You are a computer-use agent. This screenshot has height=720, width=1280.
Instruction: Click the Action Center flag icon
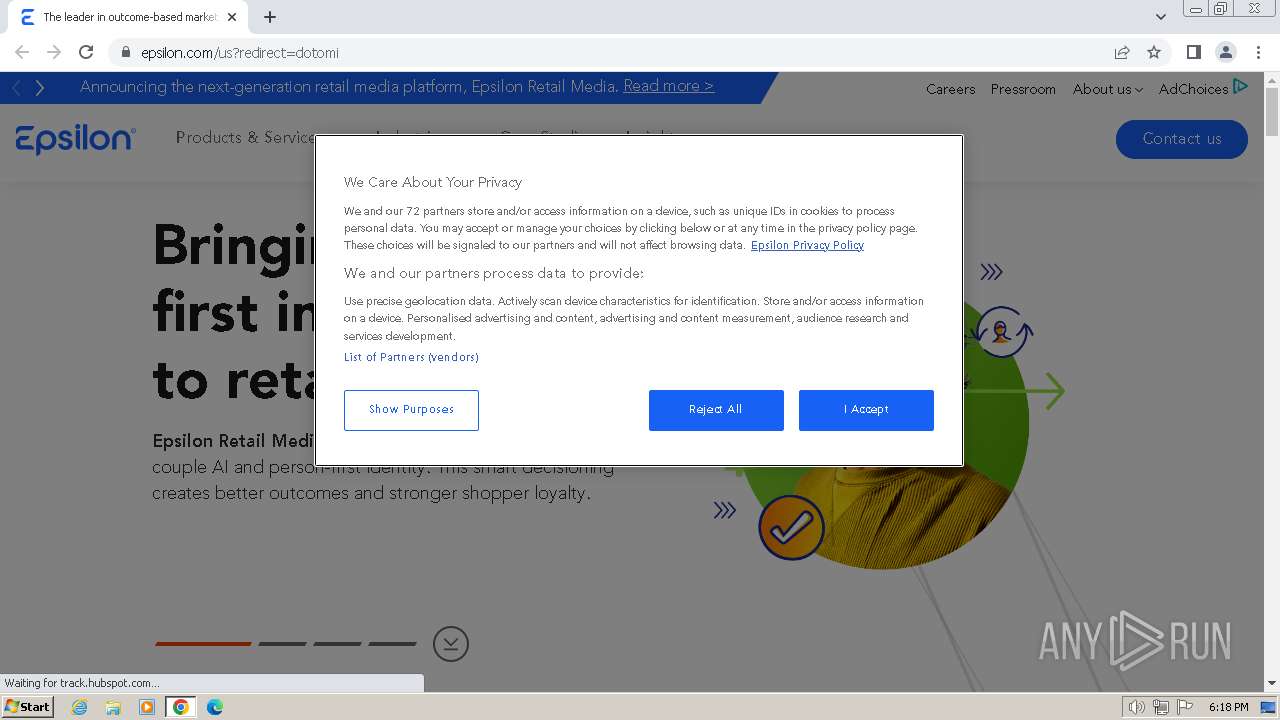tap(1185, 707)
